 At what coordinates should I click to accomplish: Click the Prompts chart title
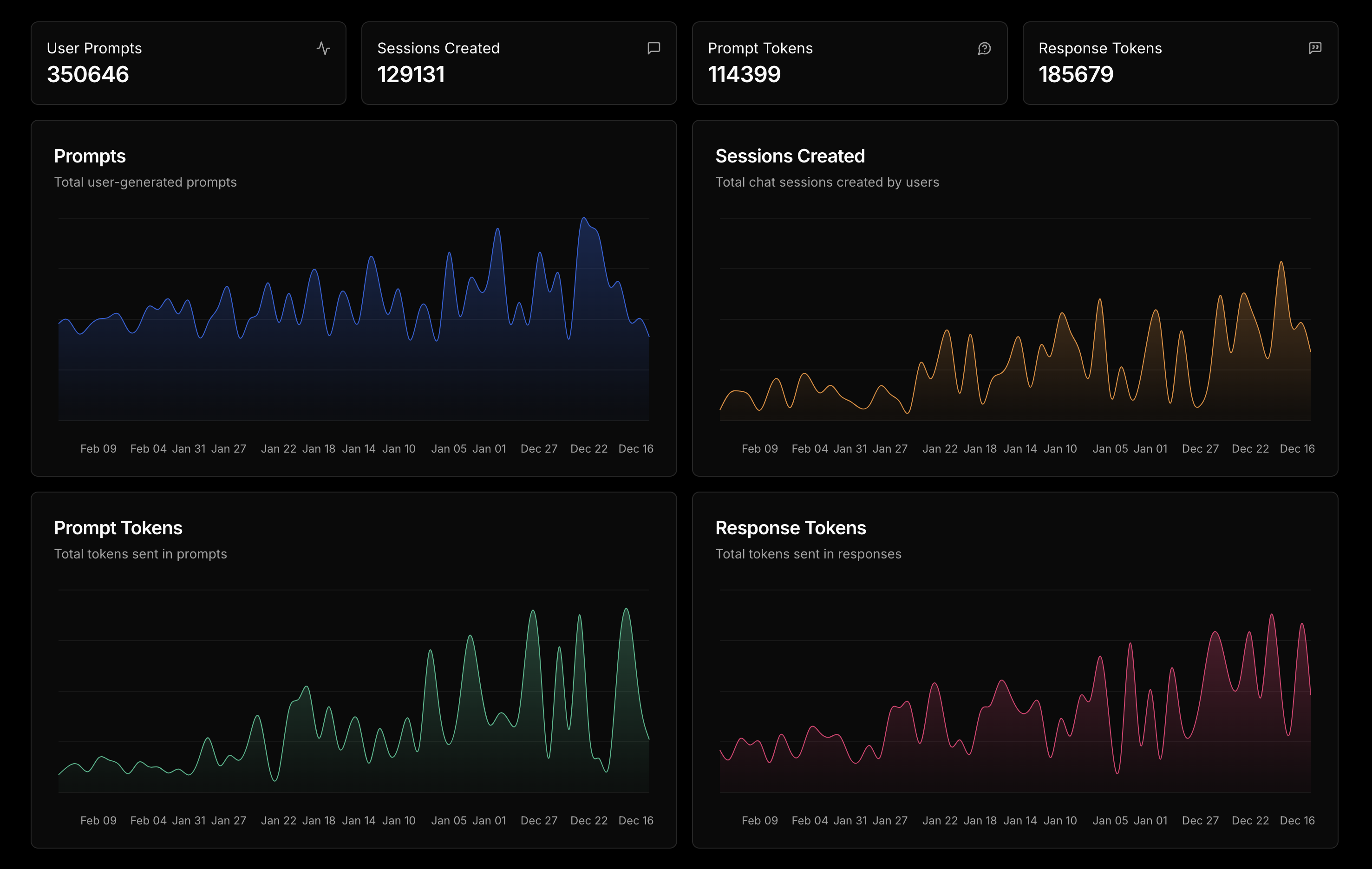tap(90, 156)
